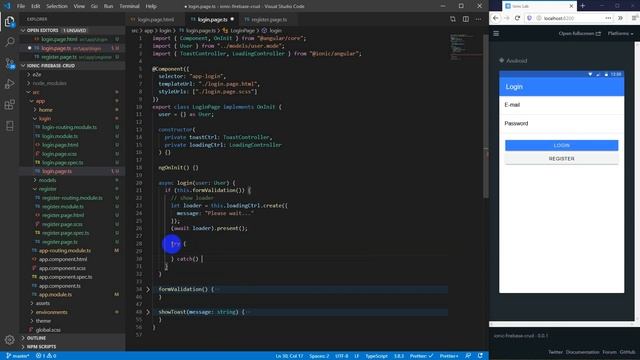Open app.module.ts in the file tree
Viewport: 640px width, 360px height.
[55, 295]
